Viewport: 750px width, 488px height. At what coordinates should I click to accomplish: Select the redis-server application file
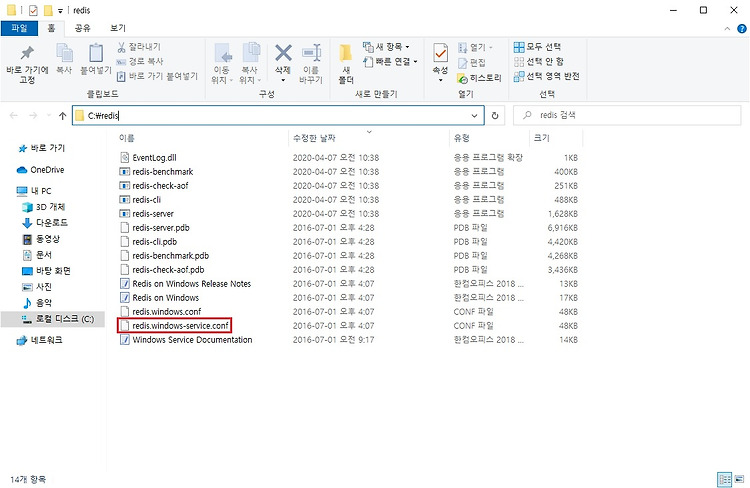point(147,213)
